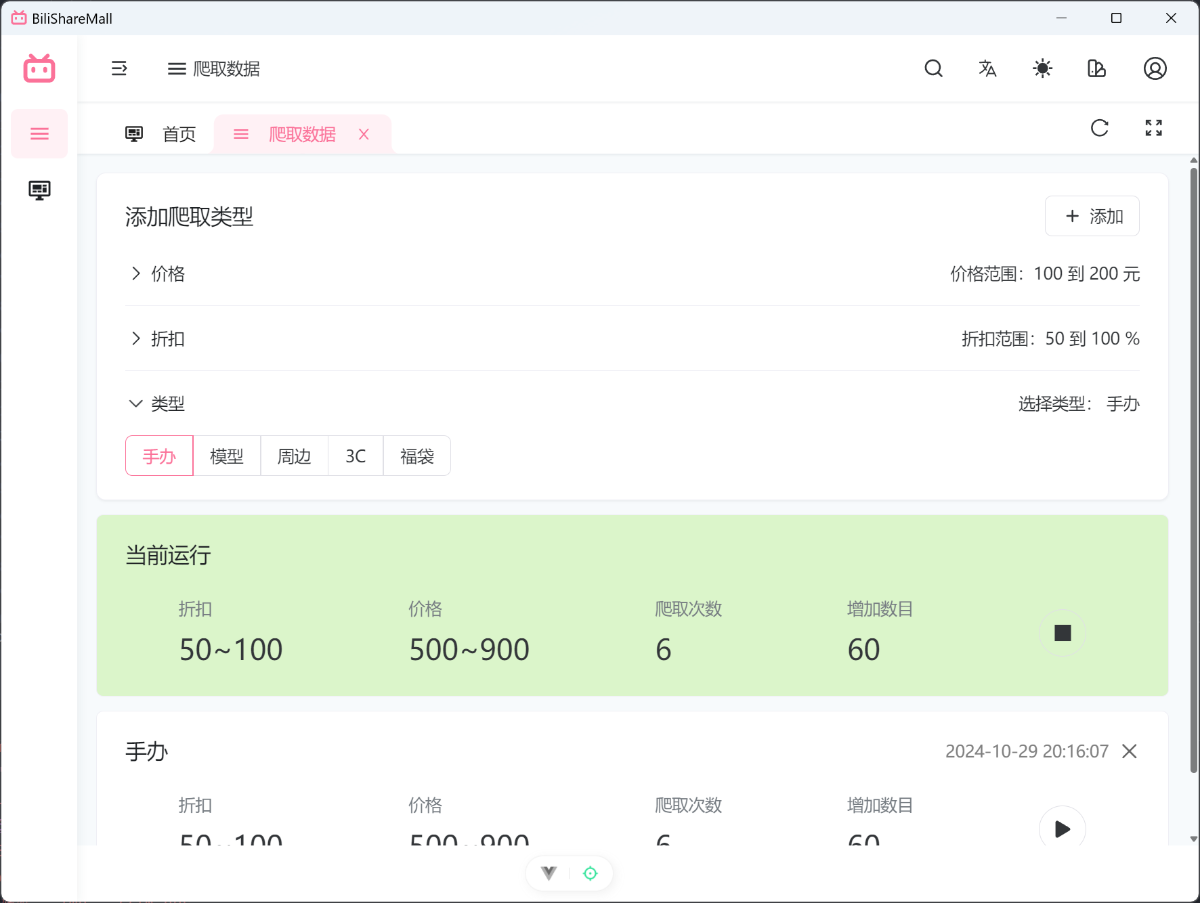Close the 爬取数据 tab
Screen dimensions: 1200x903
point(364,135)
